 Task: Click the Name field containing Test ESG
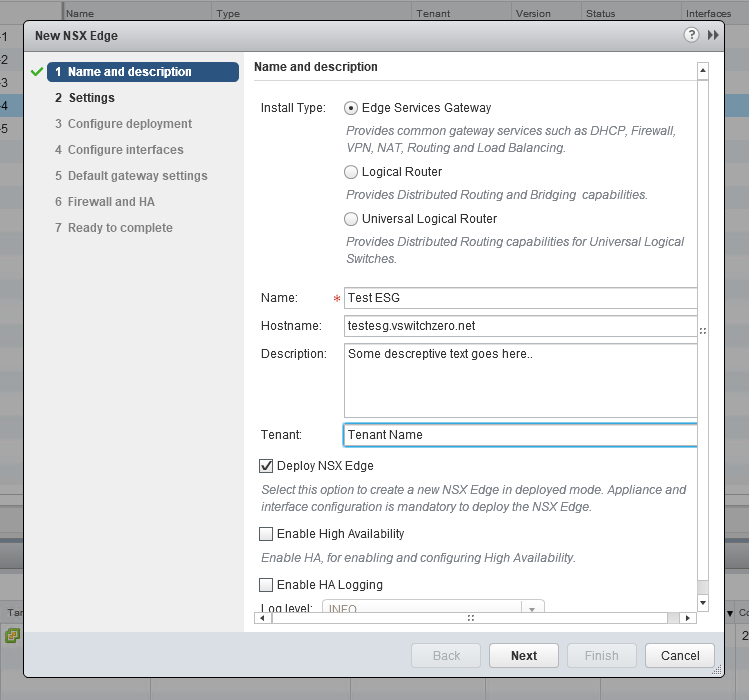520,298
